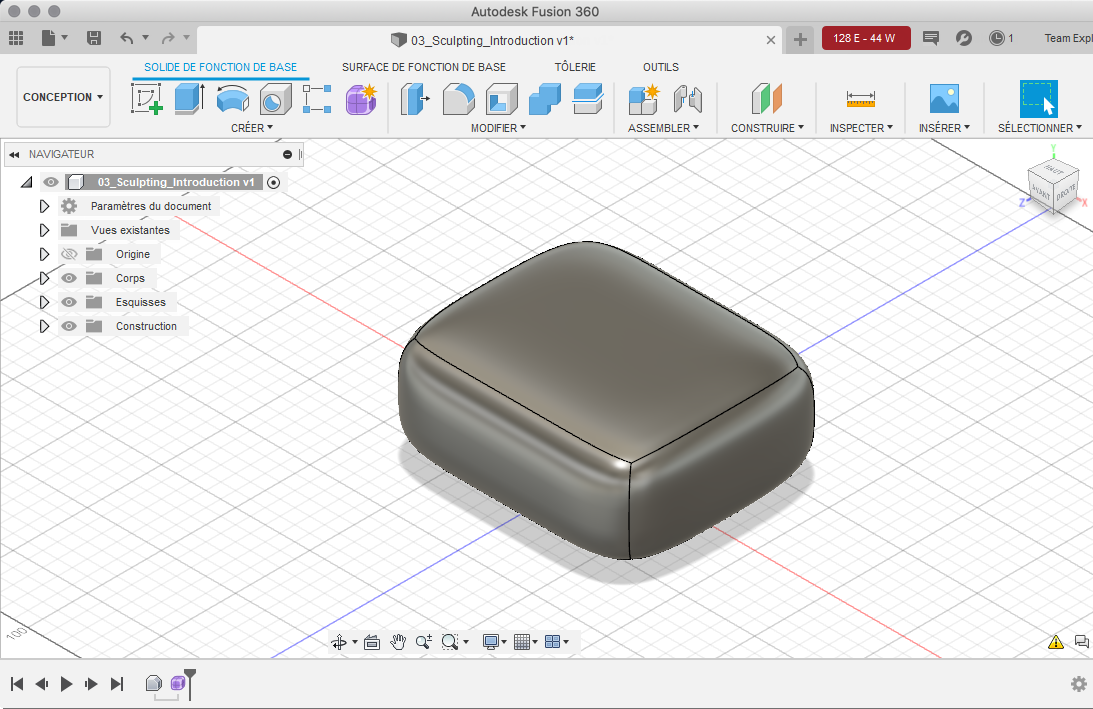Open the CONSTRUIRE dropdown menu
Screen dimensions: 1093x709
pyautogui.click(x=767, y=128)
